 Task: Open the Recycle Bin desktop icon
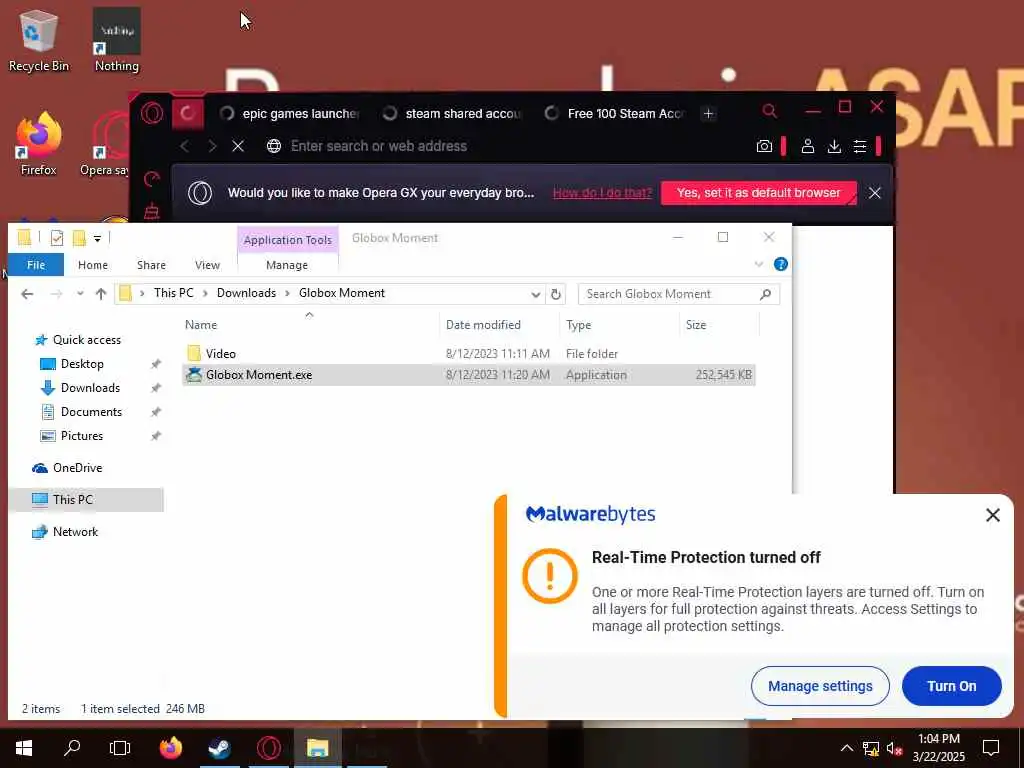click(x=39, y=40)
